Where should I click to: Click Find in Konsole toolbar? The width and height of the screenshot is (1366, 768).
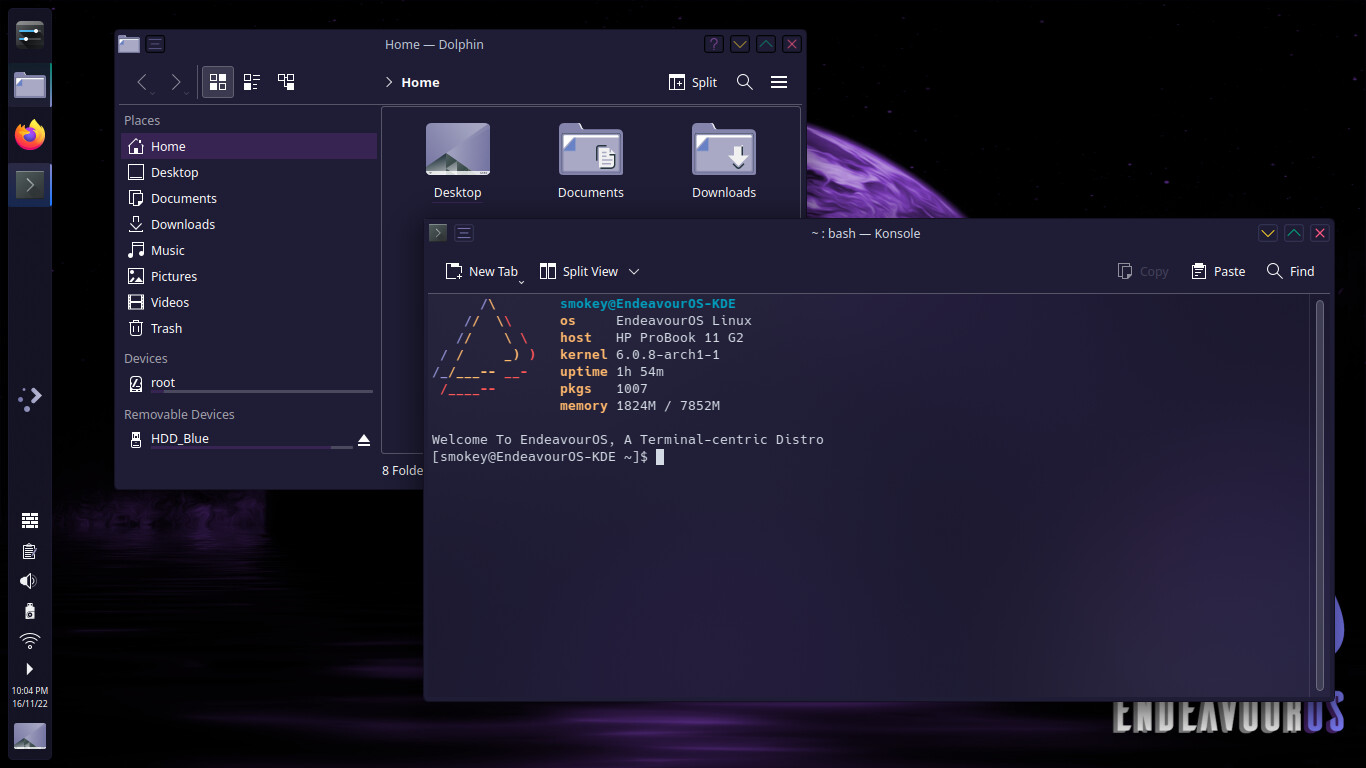pyautogui.click(x=1290, y=271)
